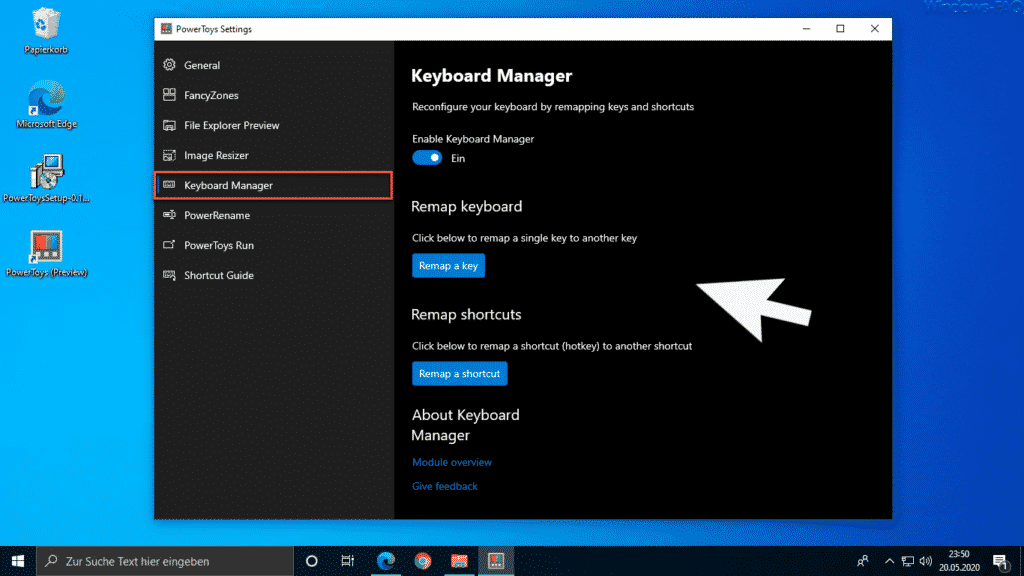The height and width of the screenshot is (576, 1024).
Task: Minimize the PowerToys Settings window
Action: pos(807,29)
